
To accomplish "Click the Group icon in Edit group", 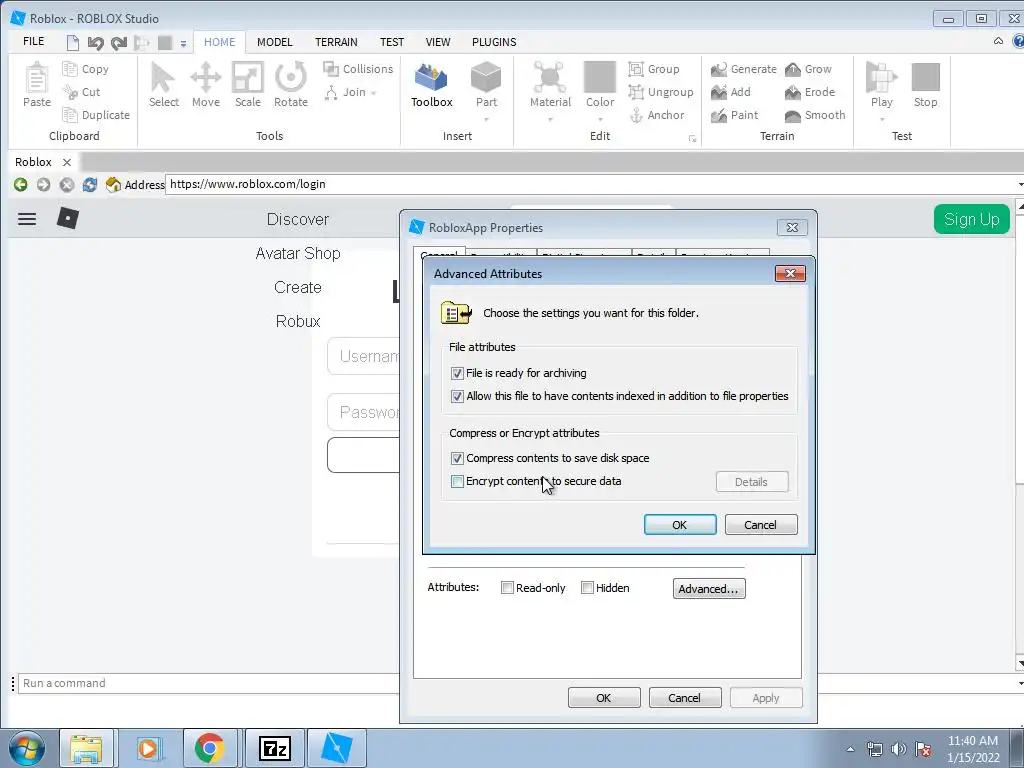I will coord(636,69).
